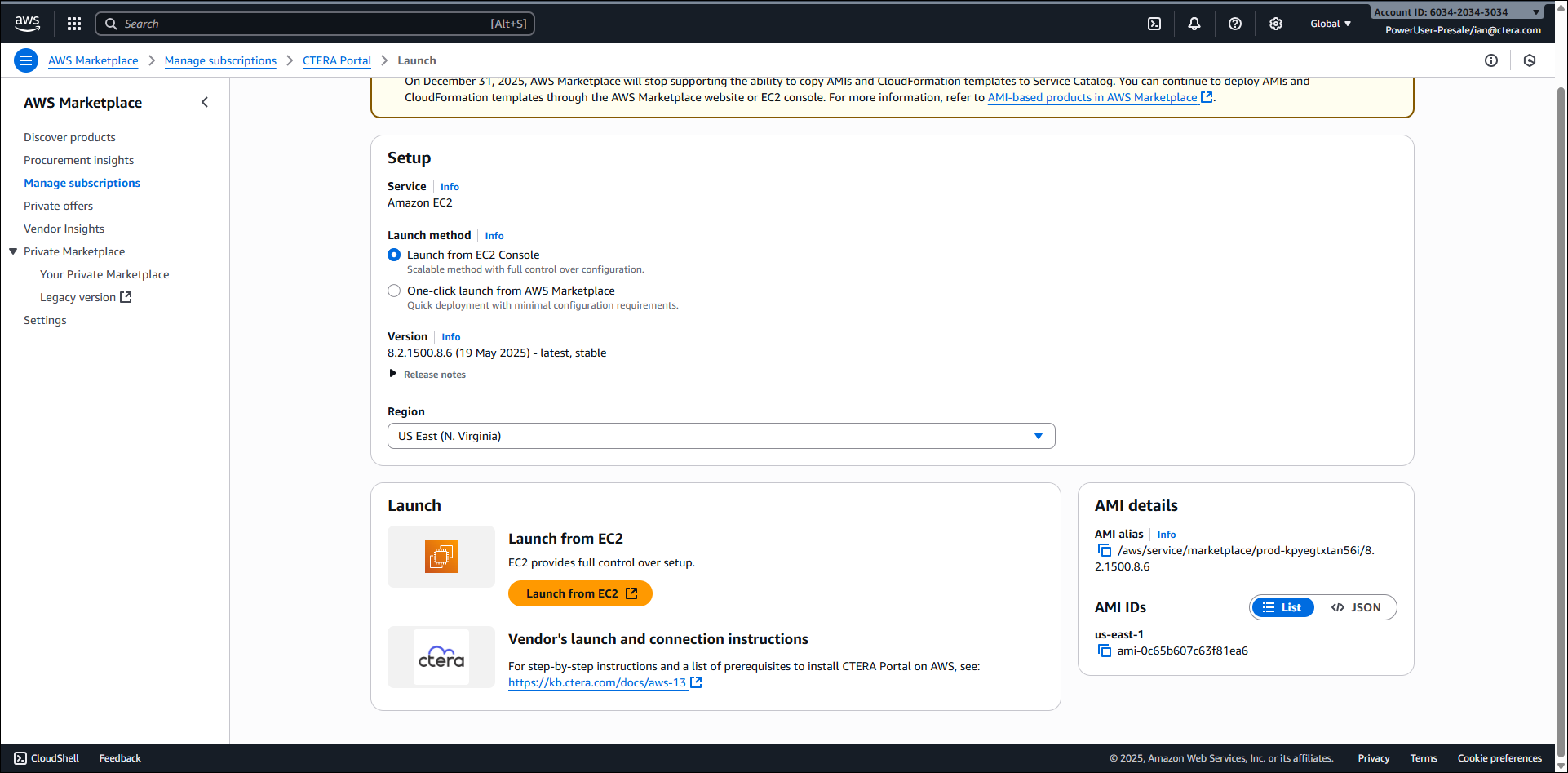Go to Discover products
This screenshot has height=773, width=1568.
click(x=69, y=137)
